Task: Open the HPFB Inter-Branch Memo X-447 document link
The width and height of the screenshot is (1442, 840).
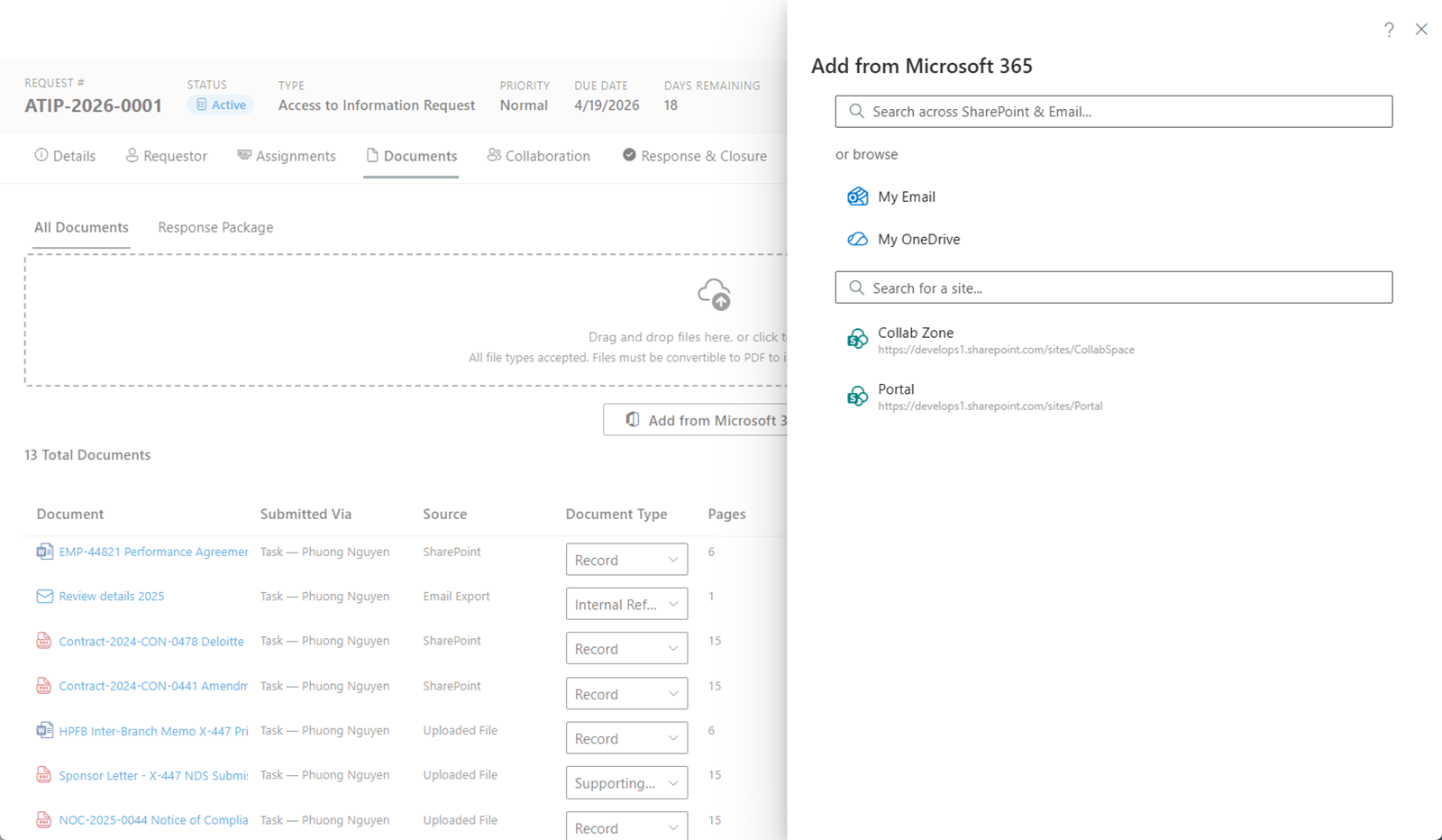Action: [x=153, y=730]
